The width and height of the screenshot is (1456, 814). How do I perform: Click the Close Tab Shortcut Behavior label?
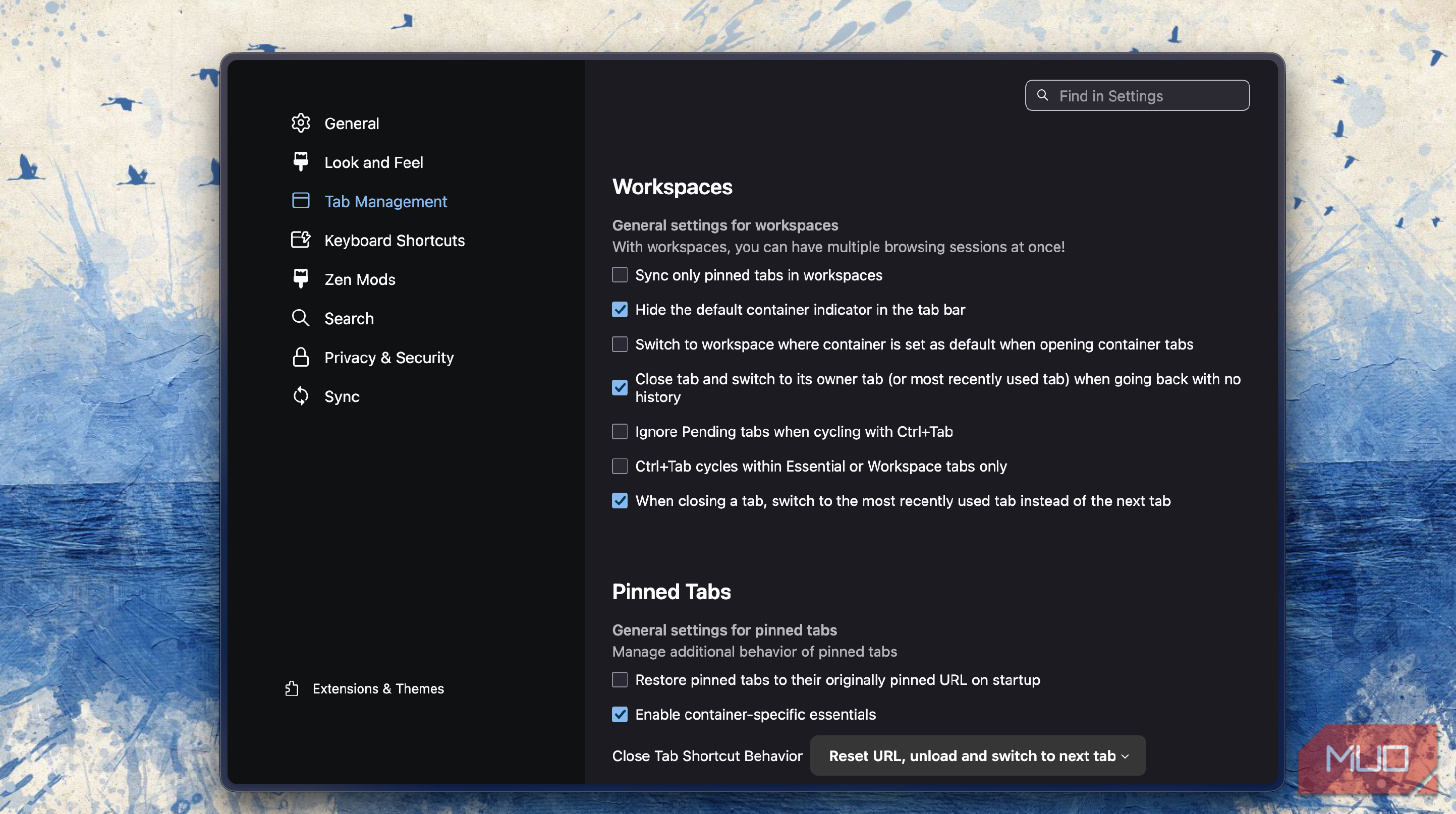(707, 756)
